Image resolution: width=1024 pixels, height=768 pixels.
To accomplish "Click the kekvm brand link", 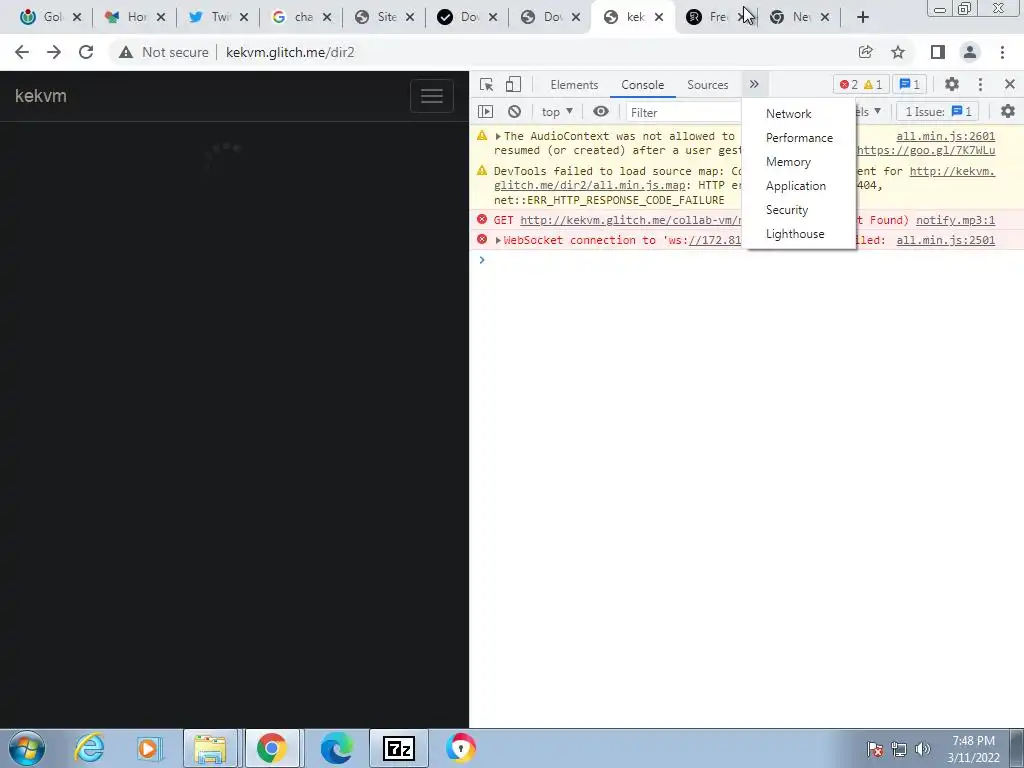I will [40, 96].
